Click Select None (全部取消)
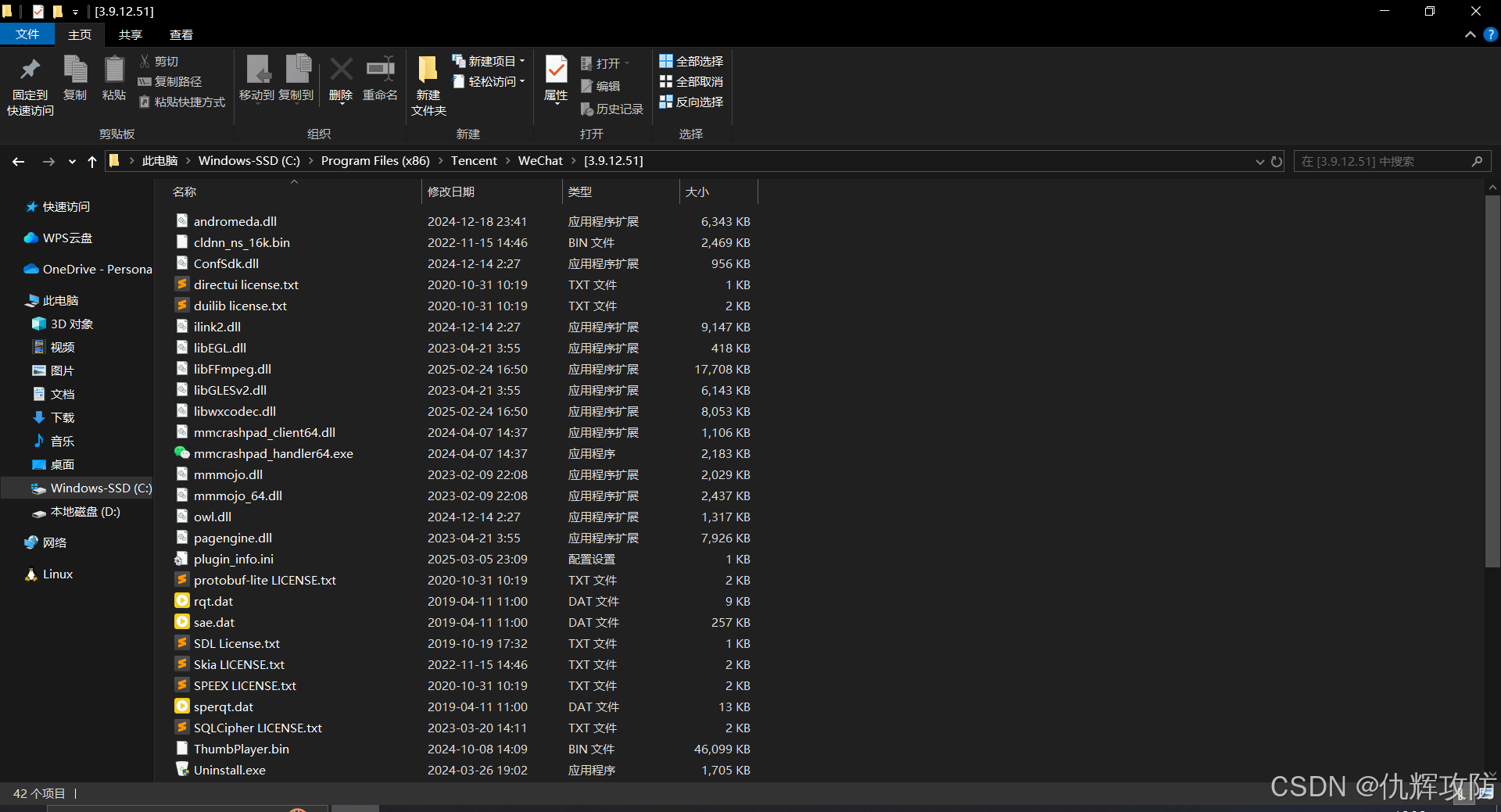Screen dimensions: 1501x812 pyautogui.click(x=691, y=81)
